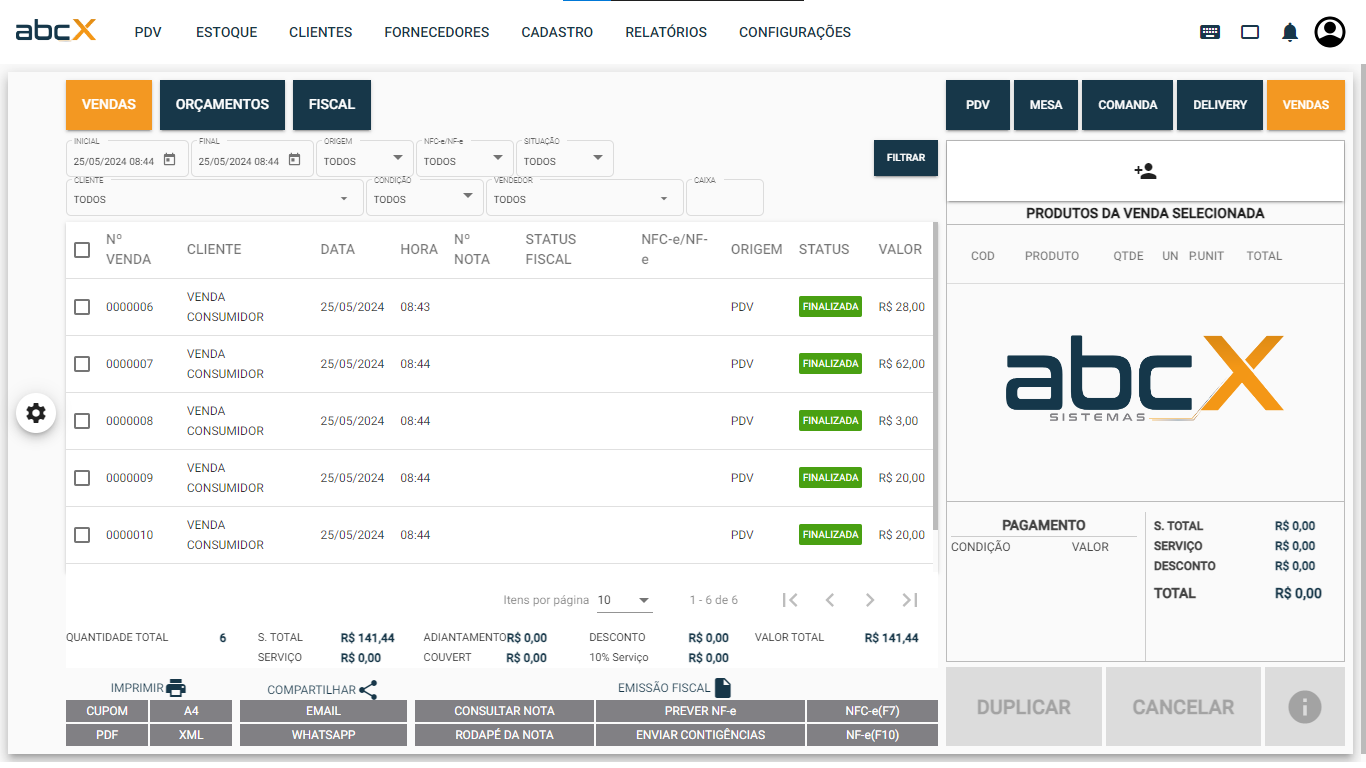Expand the NFC-e/NF-e dropdown

tap(465, 159)
